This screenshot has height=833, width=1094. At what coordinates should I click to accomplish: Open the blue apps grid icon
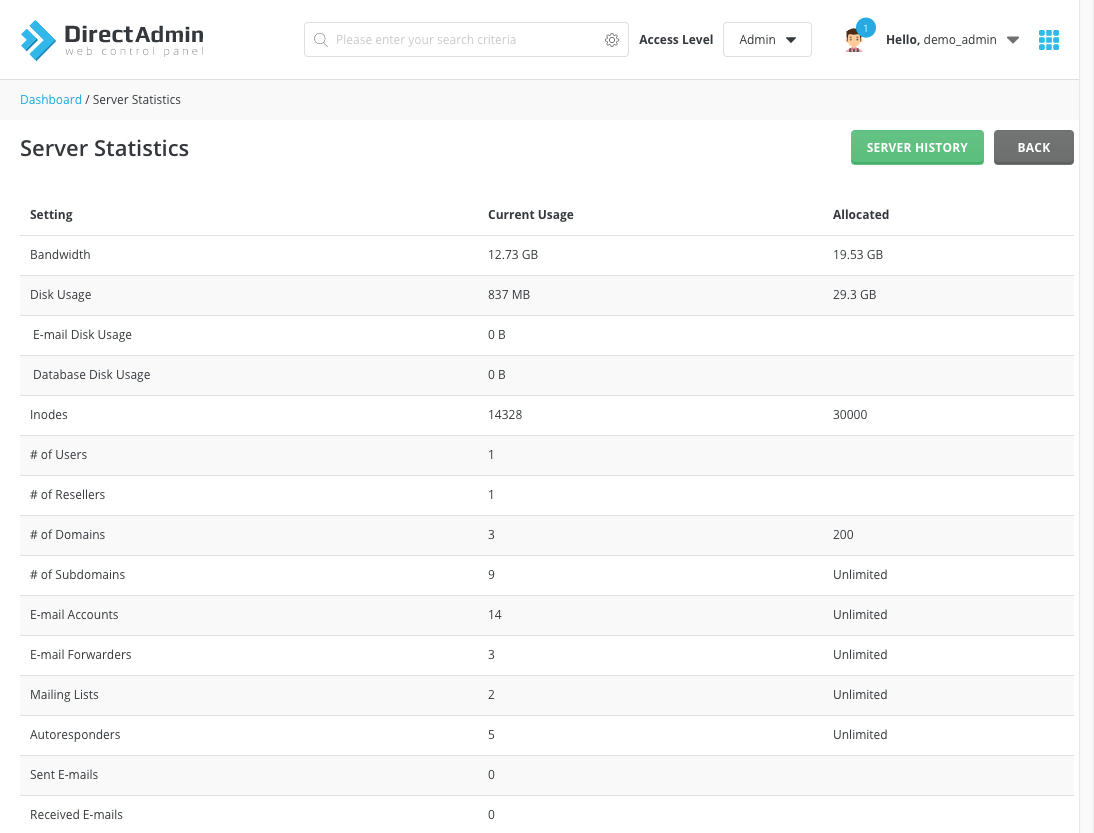pos(1048,39)
